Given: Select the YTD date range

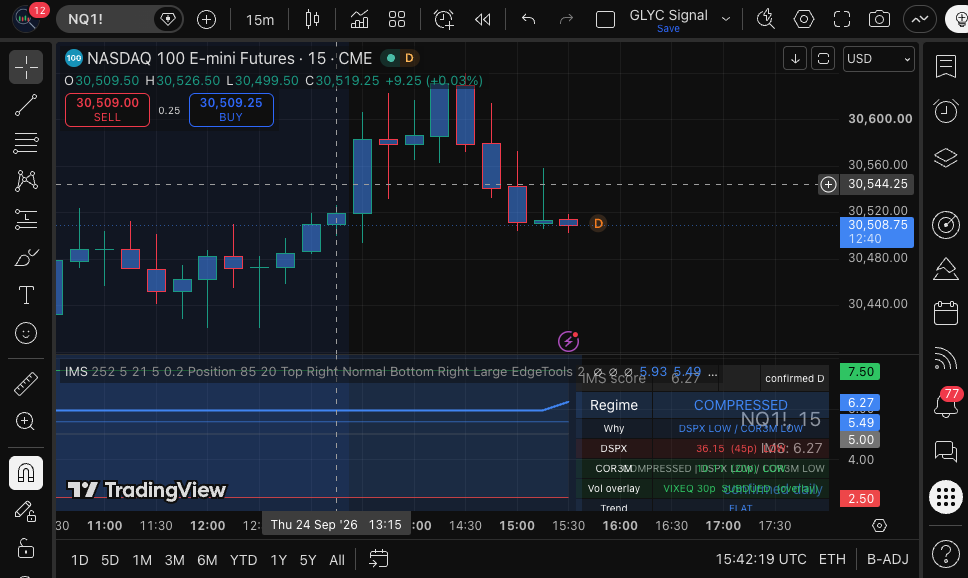Looking at the screenshot, I should coord(243,560).
